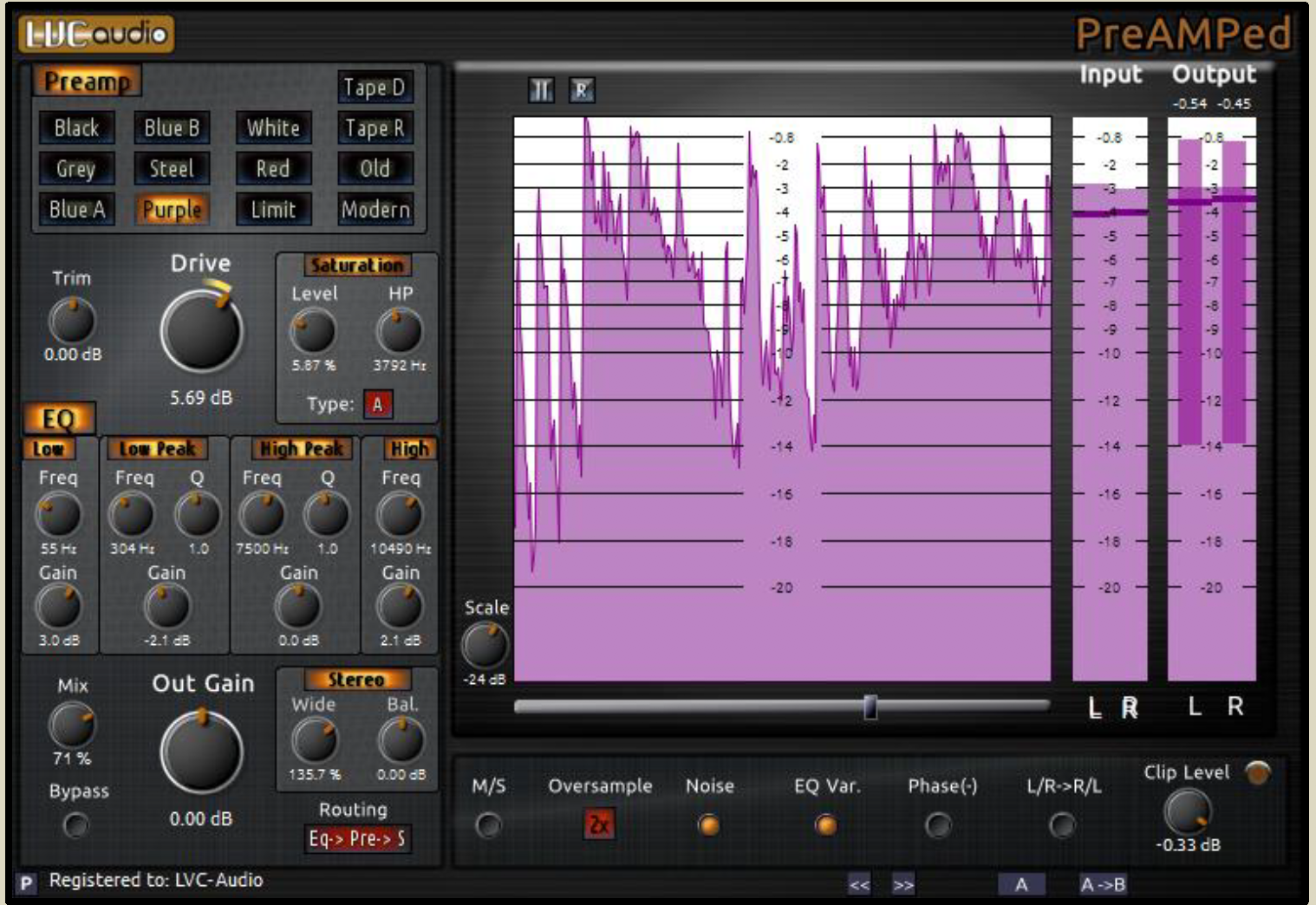Screen dimensions: 1316x905
Task: Select the Blue B preamp model
Action: point(172,128)
